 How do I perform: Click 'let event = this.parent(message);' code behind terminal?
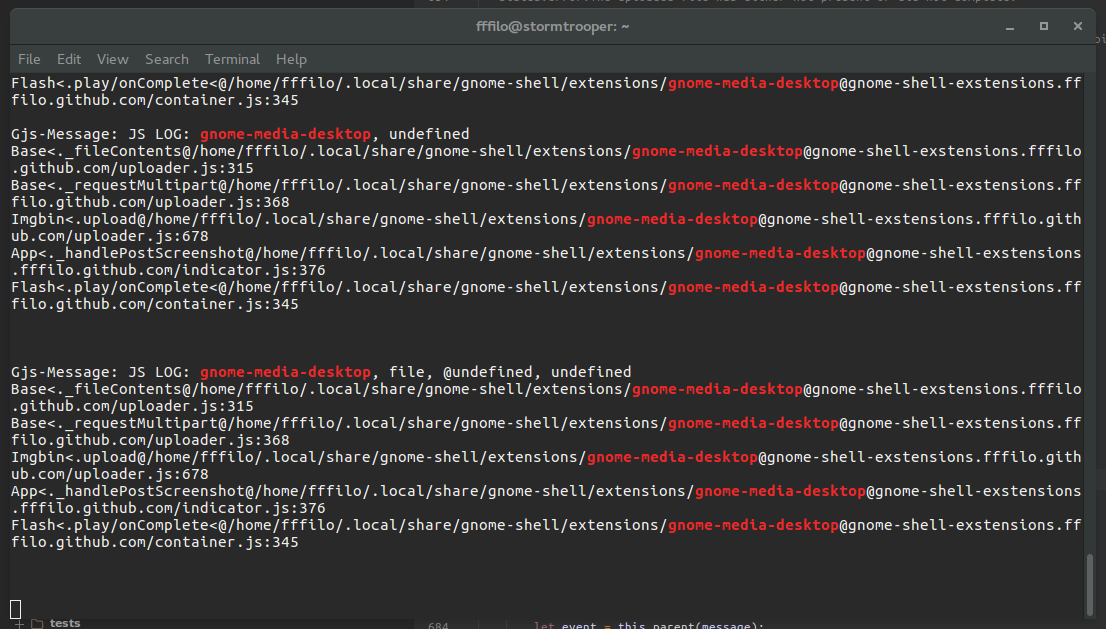(x=648, y=625)
